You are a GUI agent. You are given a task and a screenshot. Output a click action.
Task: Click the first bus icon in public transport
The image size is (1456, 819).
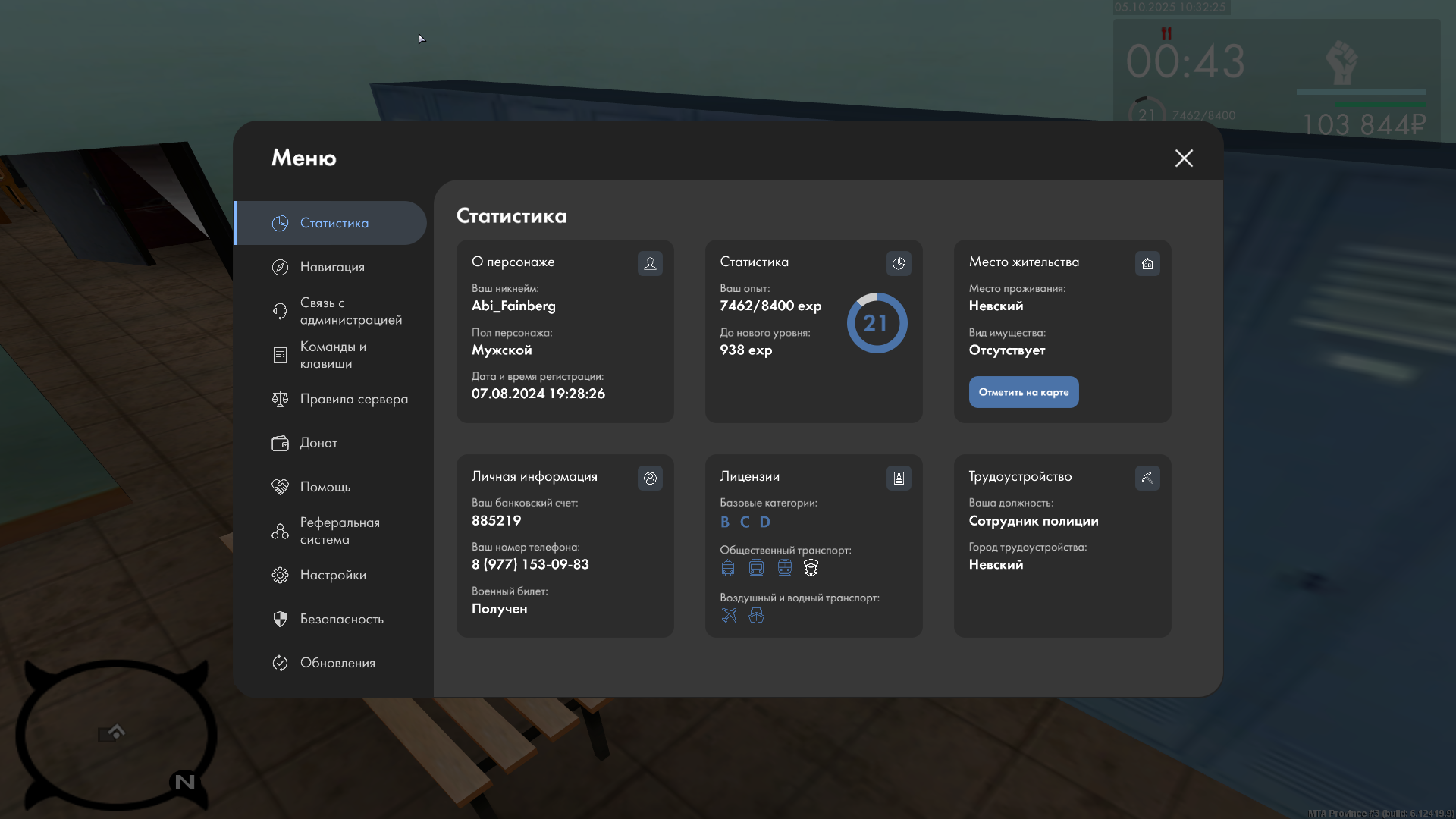(728, 568)
